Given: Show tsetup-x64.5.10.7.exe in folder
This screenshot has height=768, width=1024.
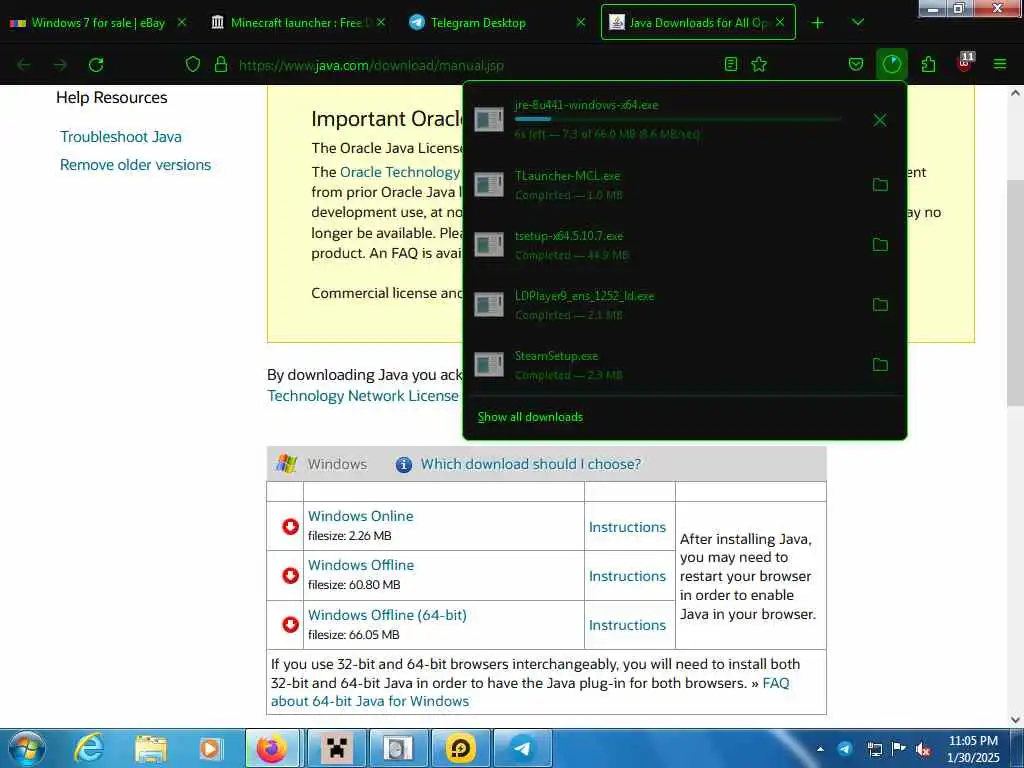Looking at the screenshot, I should 880,245.
